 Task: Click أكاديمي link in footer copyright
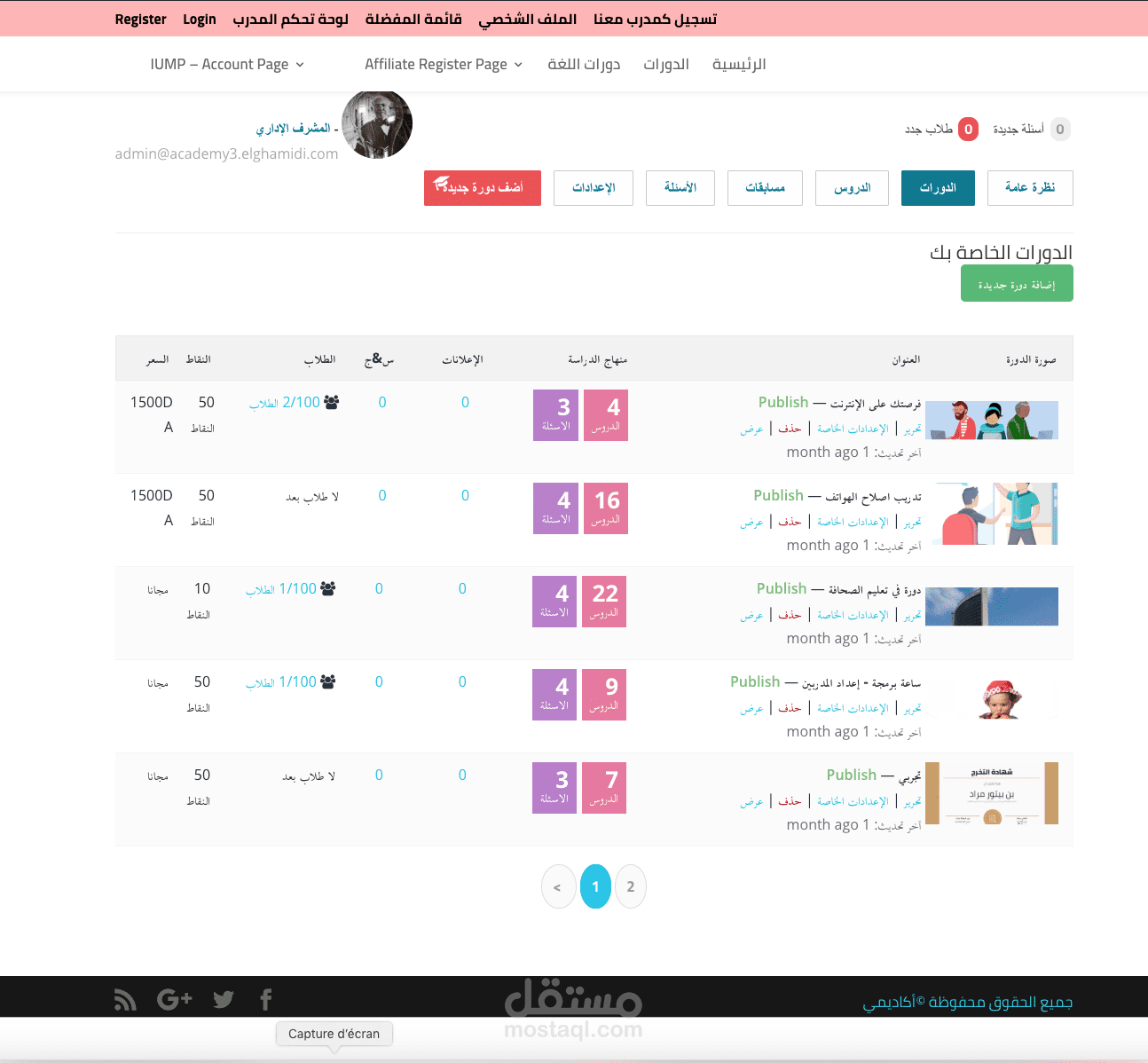coord(889,1002)
